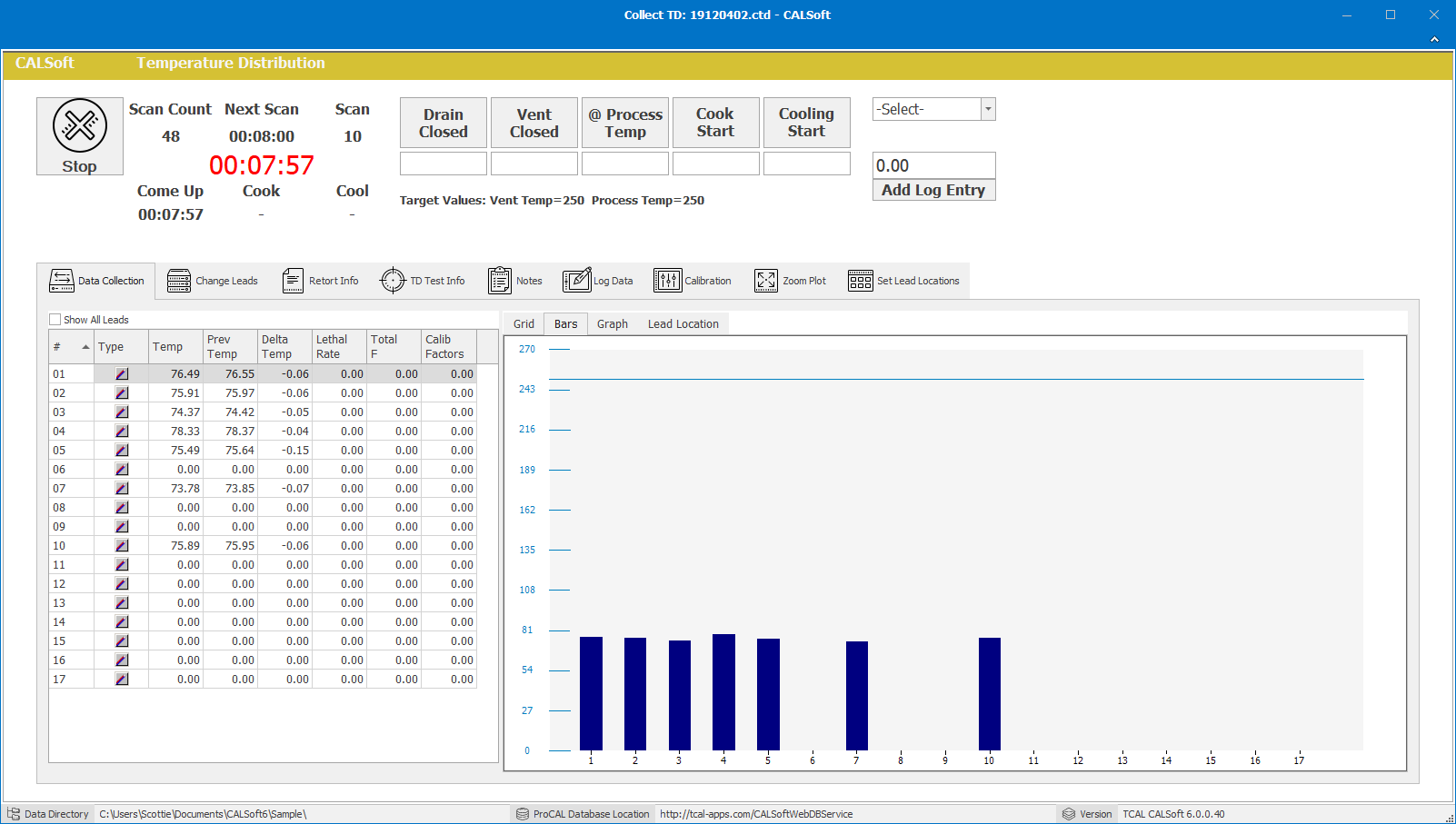This screenshot has height=824, width=1456.
Task: Open the Notes tab
Action: 515,281
